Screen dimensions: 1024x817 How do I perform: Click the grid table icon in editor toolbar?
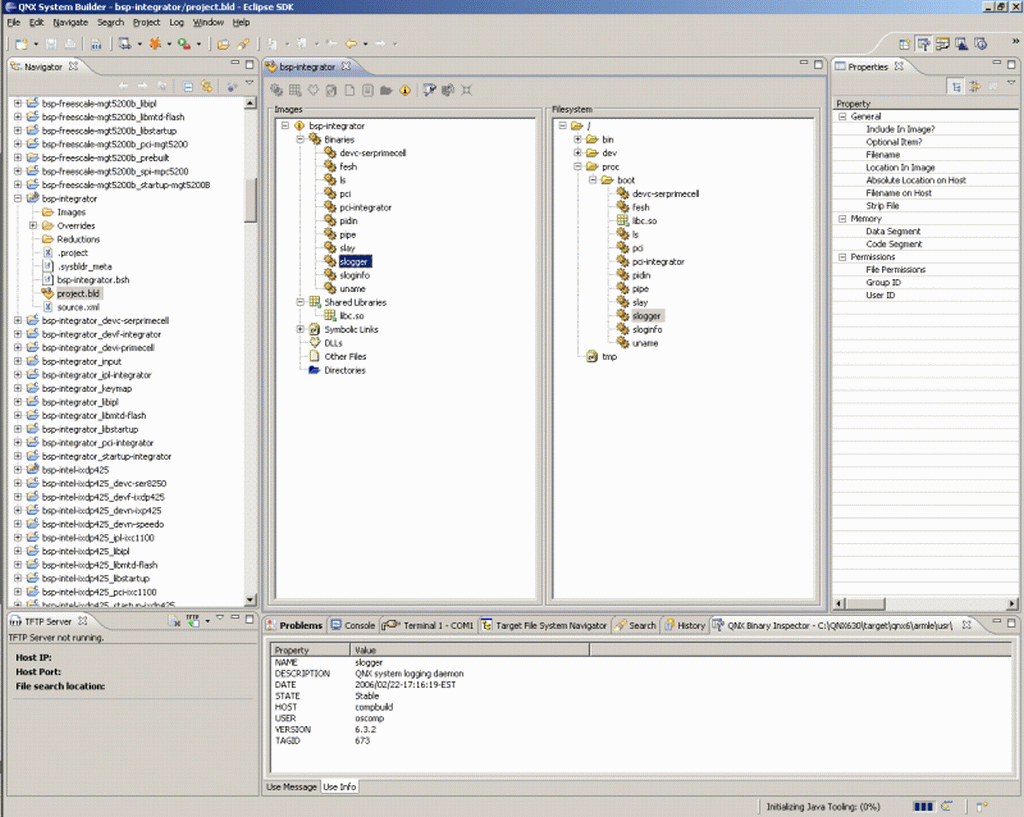pyautogui.click(x=295, y=90)
